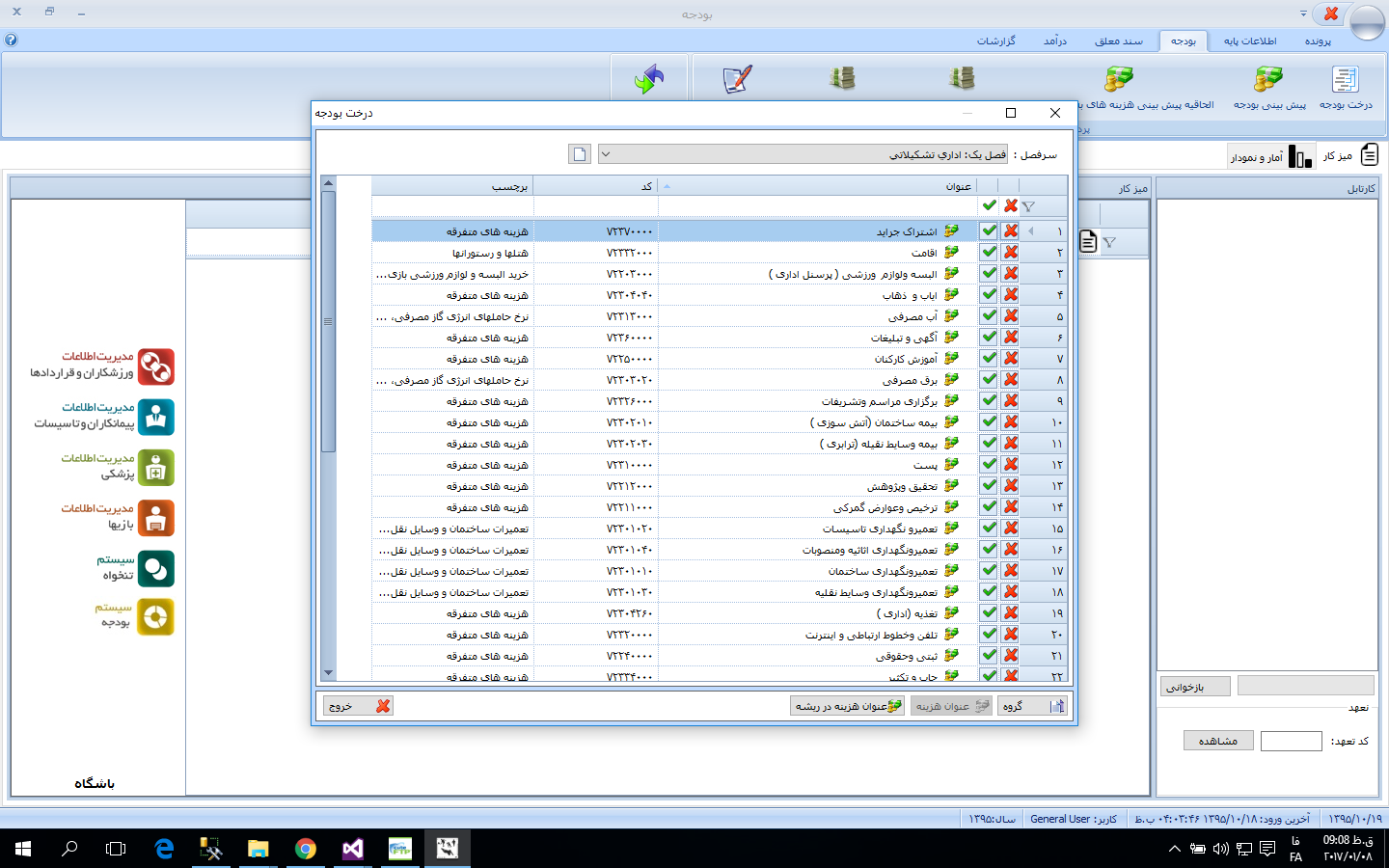Click the blue-green refresh arrows ribbon icon
The height and width of the screenshot is (868, 1389).
click(x=649, y=79)
